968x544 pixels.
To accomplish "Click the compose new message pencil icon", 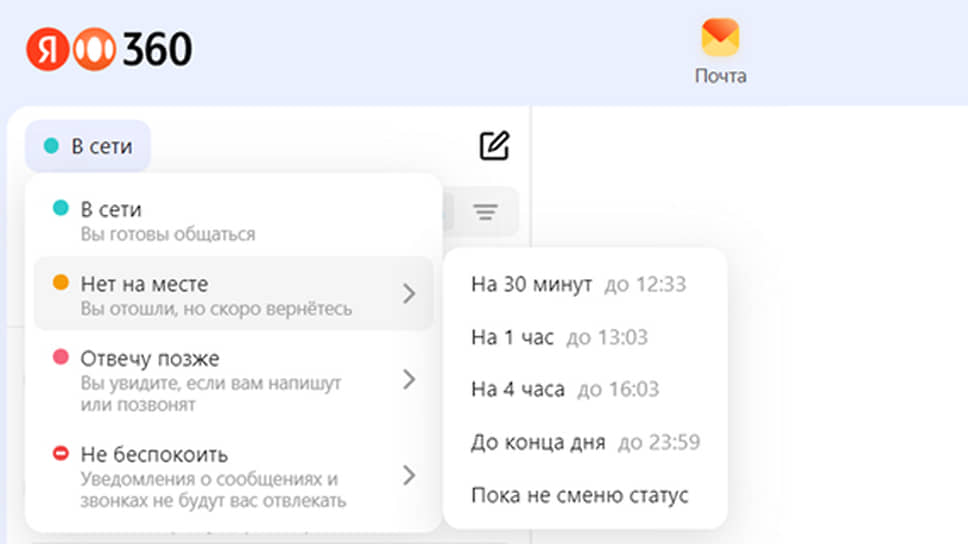I will tap(494, 146).
